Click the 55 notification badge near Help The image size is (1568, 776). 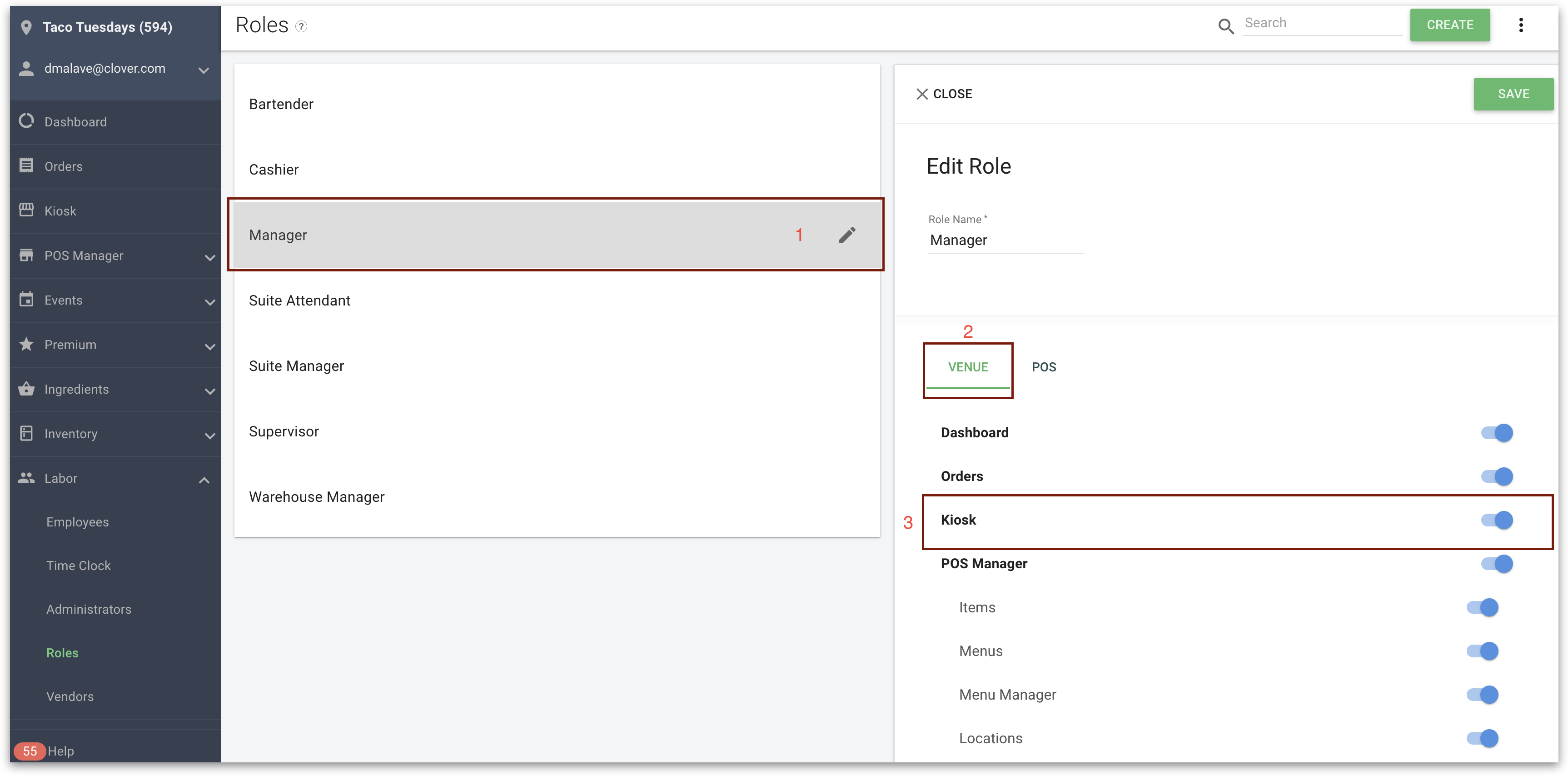[x=30, y=751]
